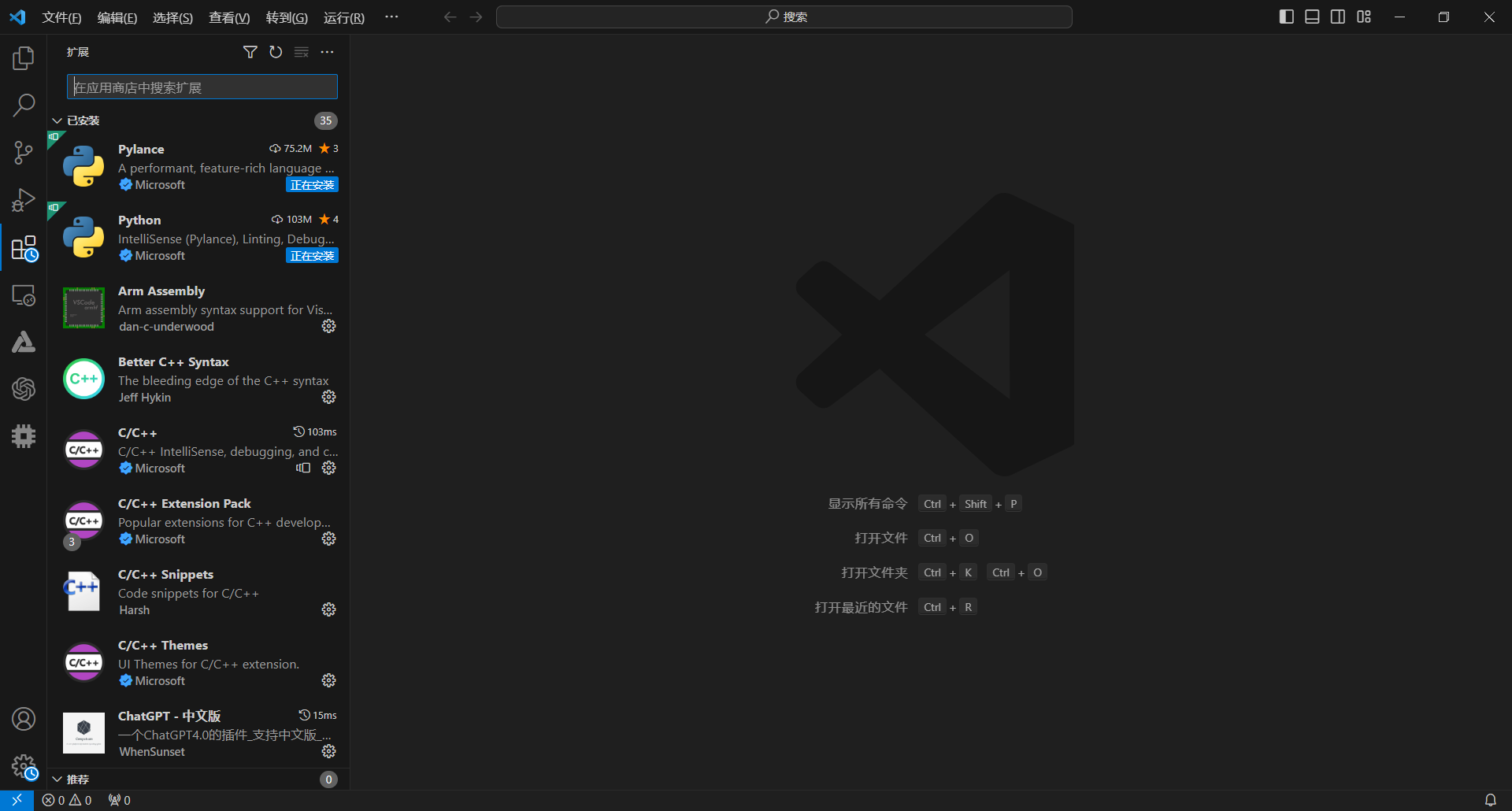The image size is (1512, 811).
Task: Open the Remote Explorer view
Action: point(24,295)
